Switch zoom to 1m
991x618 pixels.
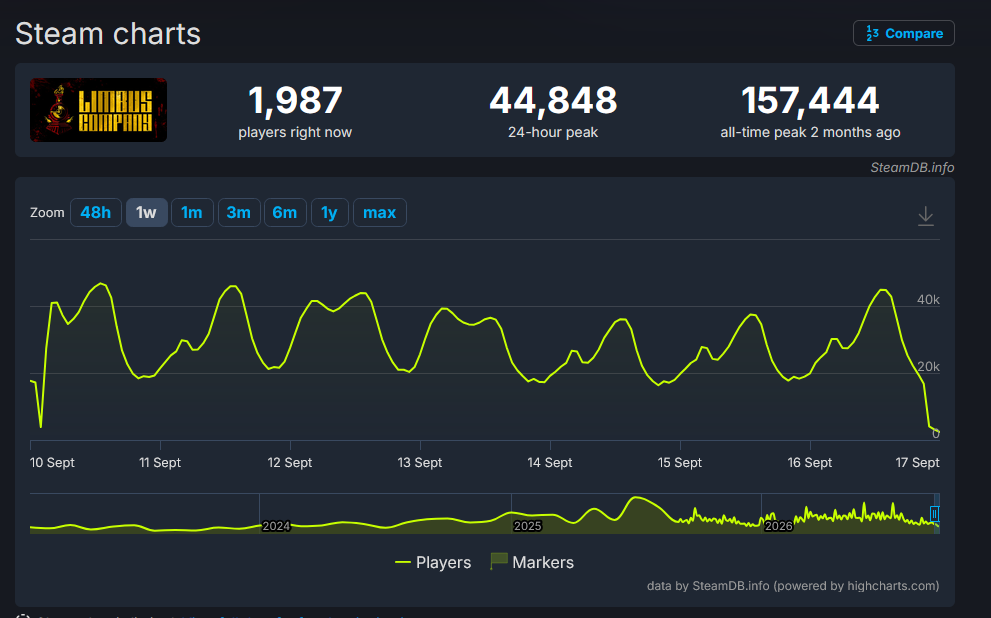coord(192,212)
